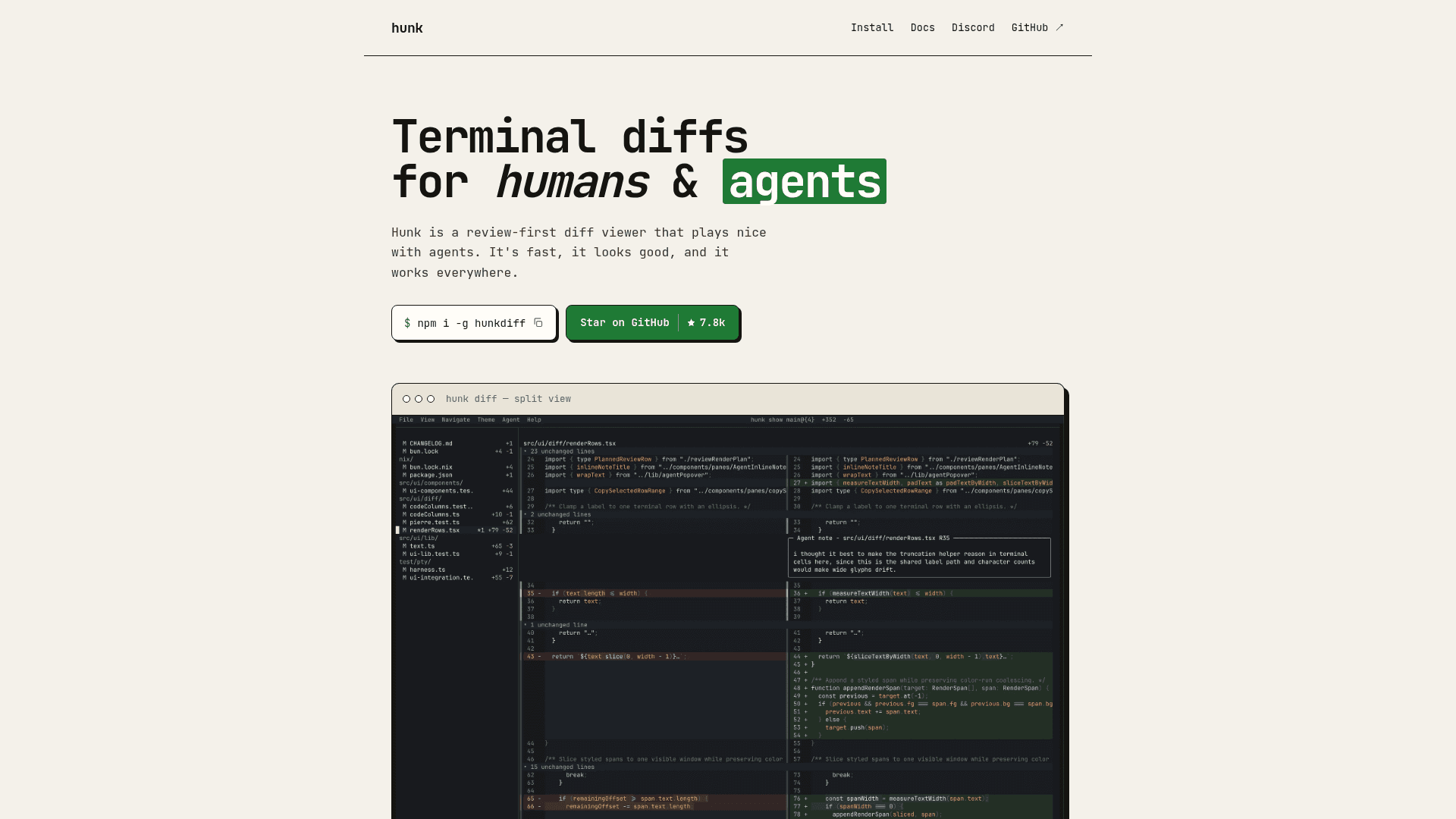Expand the 23 unchanged lines row
This screenshot has height=819, width=1456.
[x=787, y=451]
